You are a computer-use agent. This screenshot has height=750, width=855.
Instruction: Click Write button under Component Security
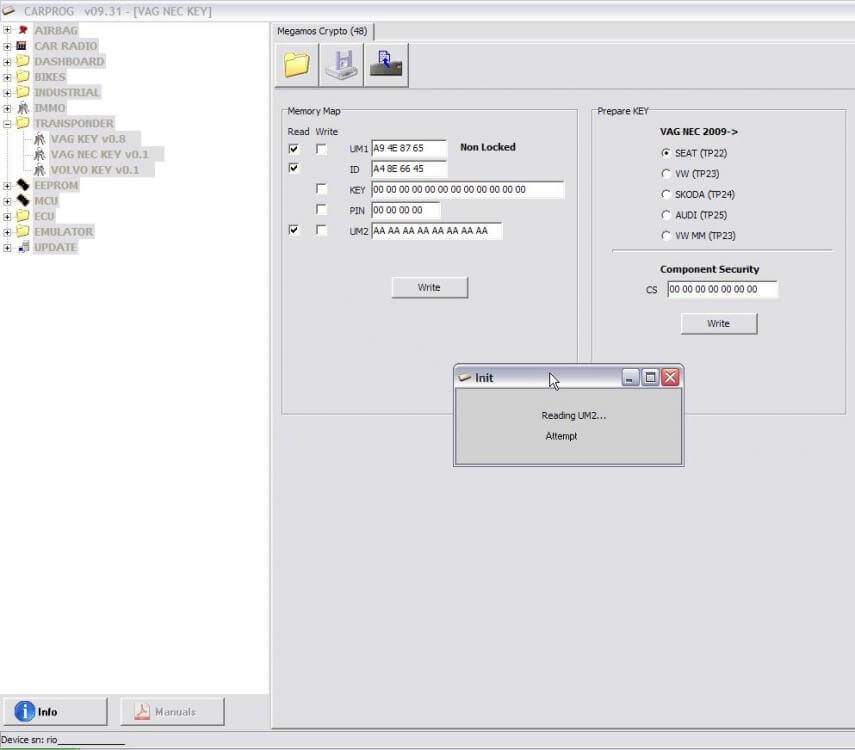[719, 323]
